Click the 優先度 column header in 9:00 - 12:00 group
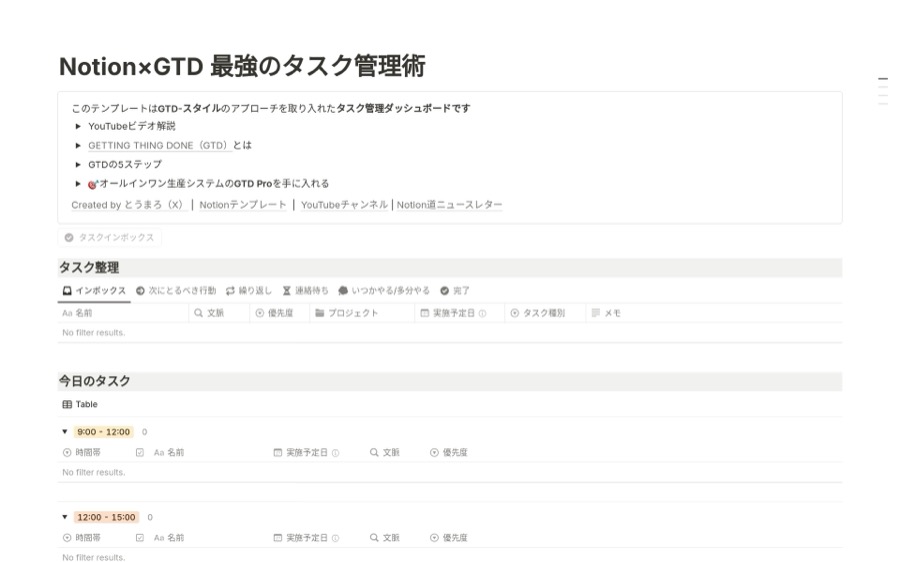Viewport: 900px width, 562px height. tap(449, 453)
